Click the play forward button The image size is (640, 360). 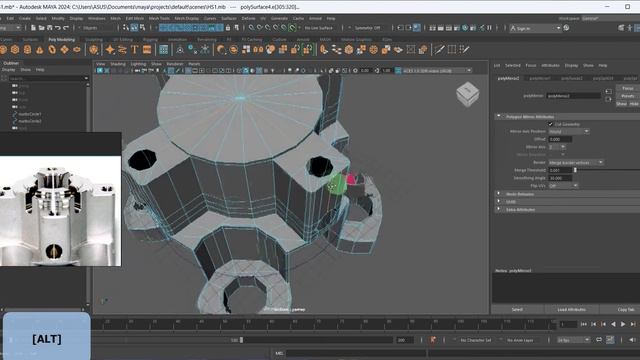[x=623, y=324]
